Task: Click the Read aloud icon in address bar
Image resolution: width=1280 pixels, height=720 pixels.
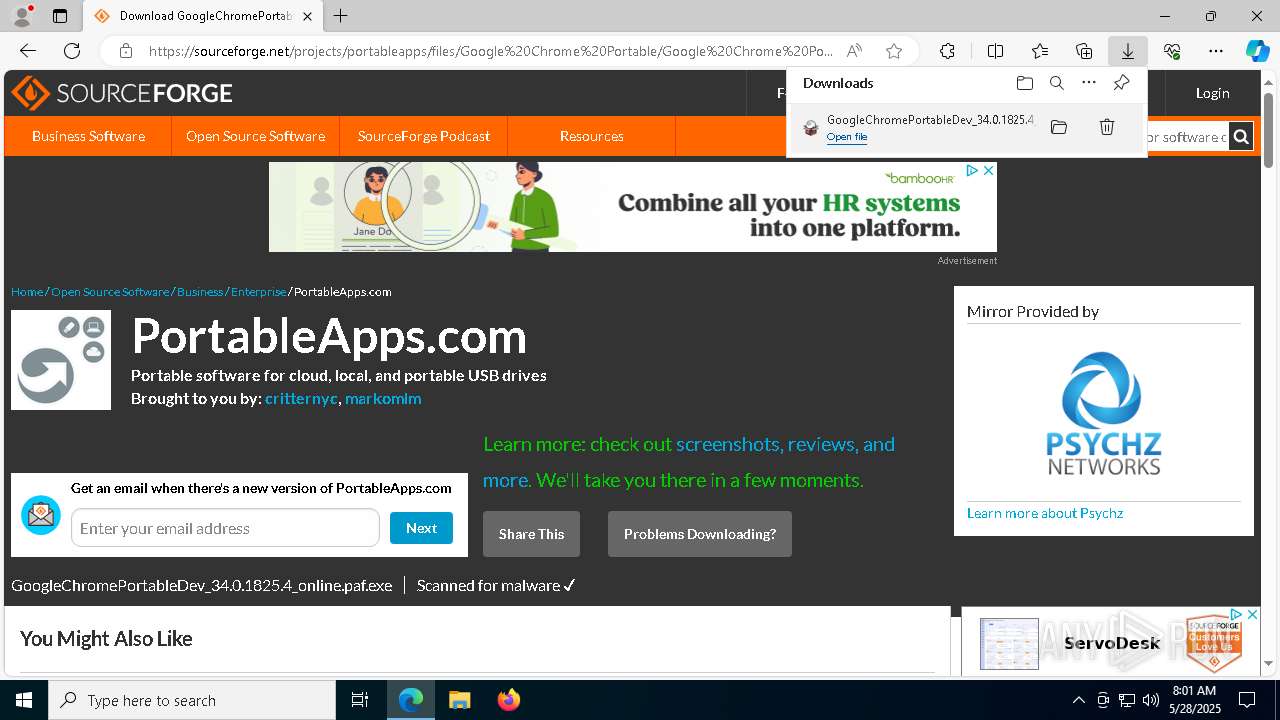Action: pos(854,51)
